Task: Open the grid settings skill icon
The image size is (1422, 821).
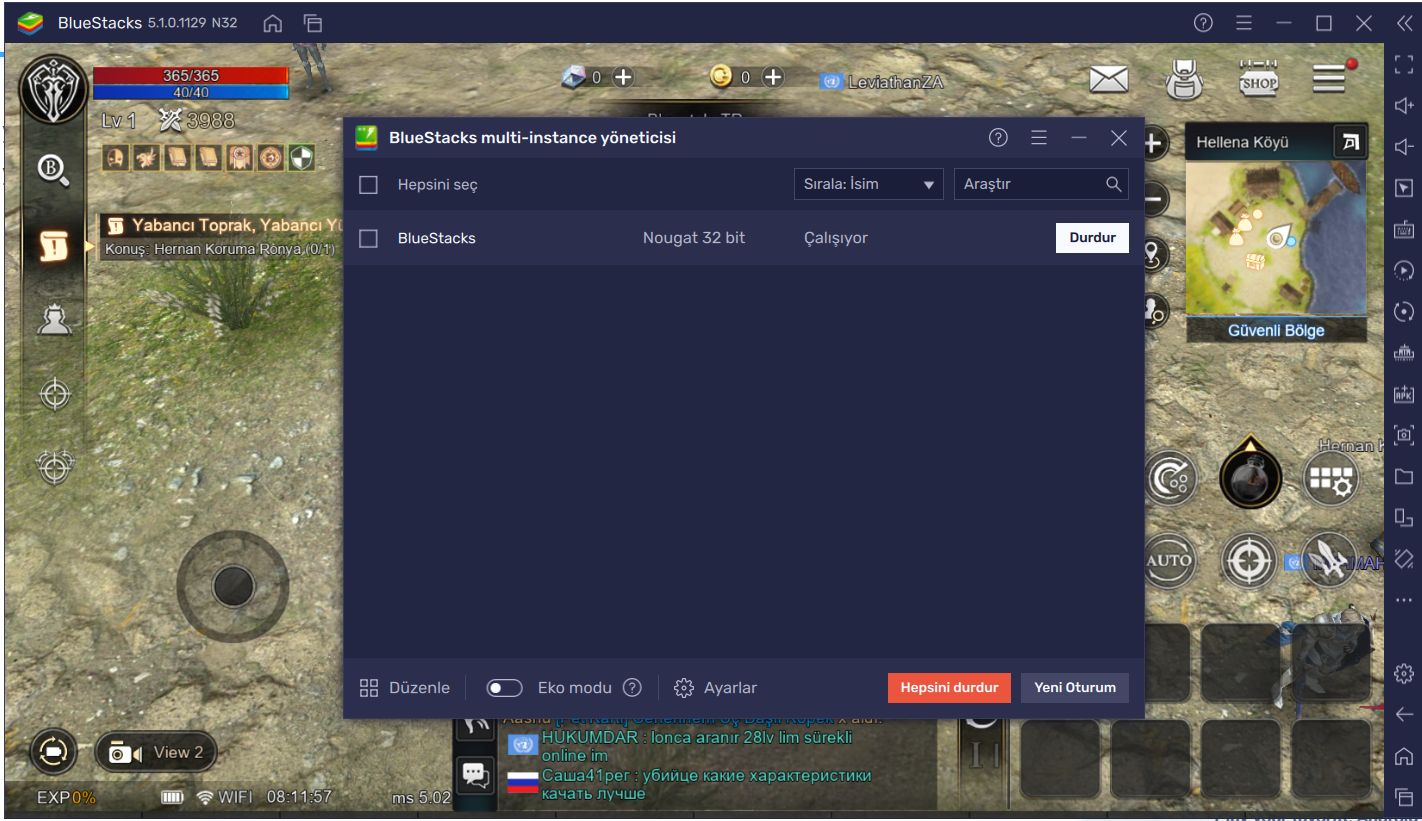Action: (x=1333, y=481)
